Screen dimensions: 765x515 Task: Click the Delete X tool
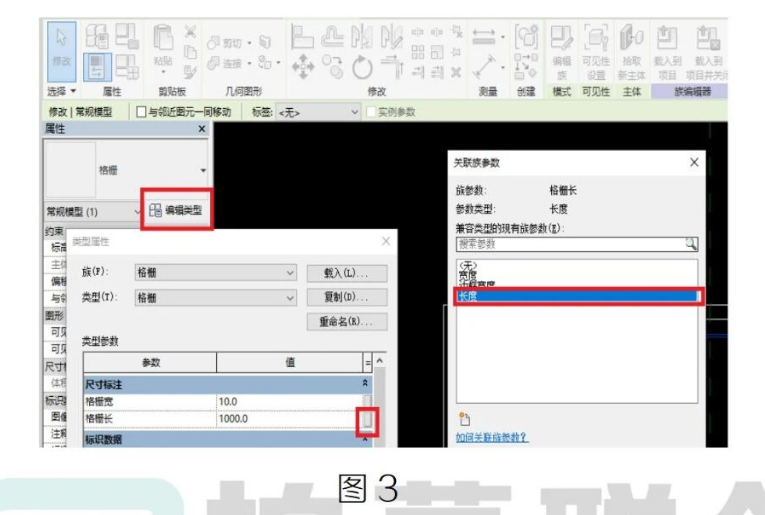(456, 72)
